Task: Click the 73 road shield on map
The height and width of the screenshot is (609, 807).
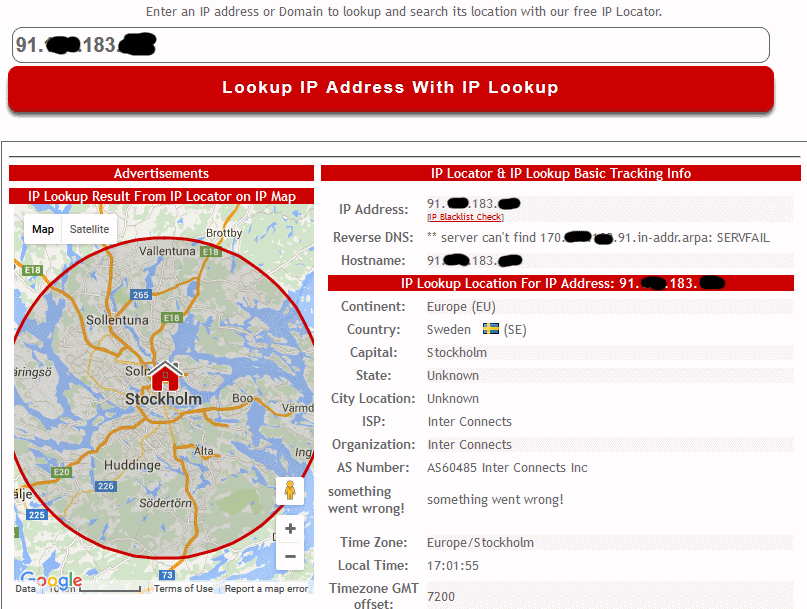Action: 167,576
